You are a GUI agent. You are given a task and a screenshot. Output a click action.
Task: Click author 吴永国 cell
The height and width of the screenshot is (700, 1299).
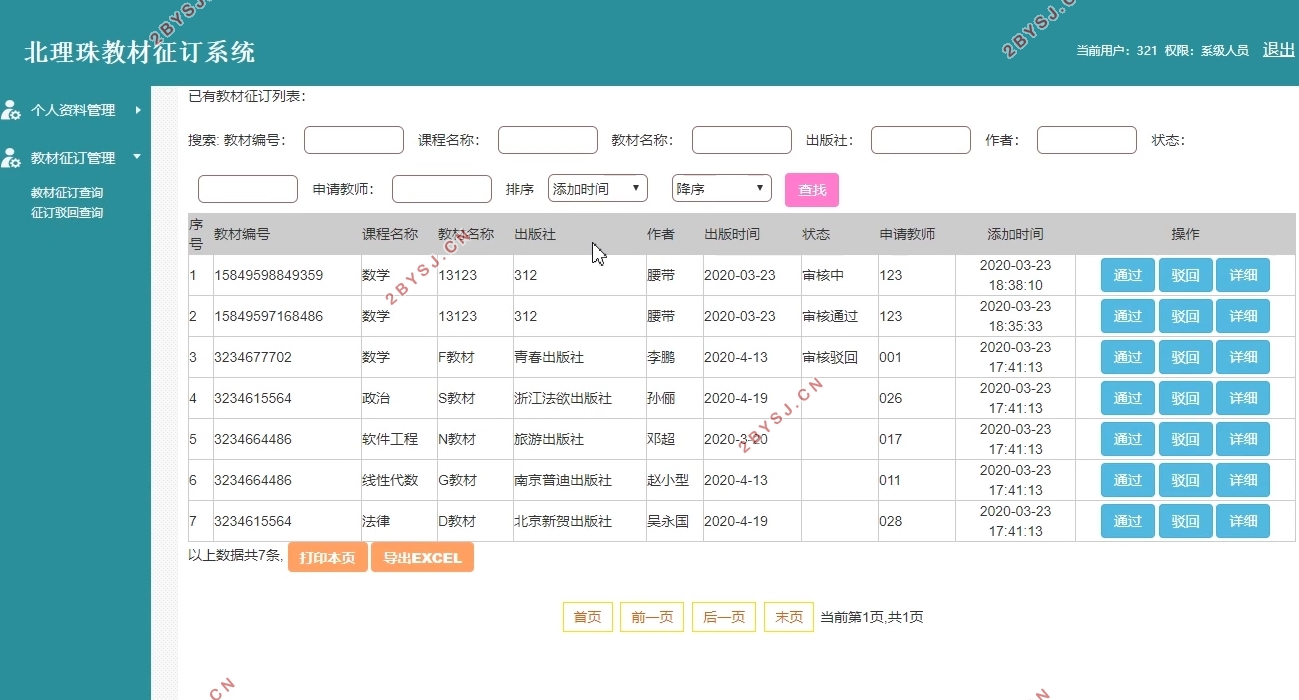[674, 521]
